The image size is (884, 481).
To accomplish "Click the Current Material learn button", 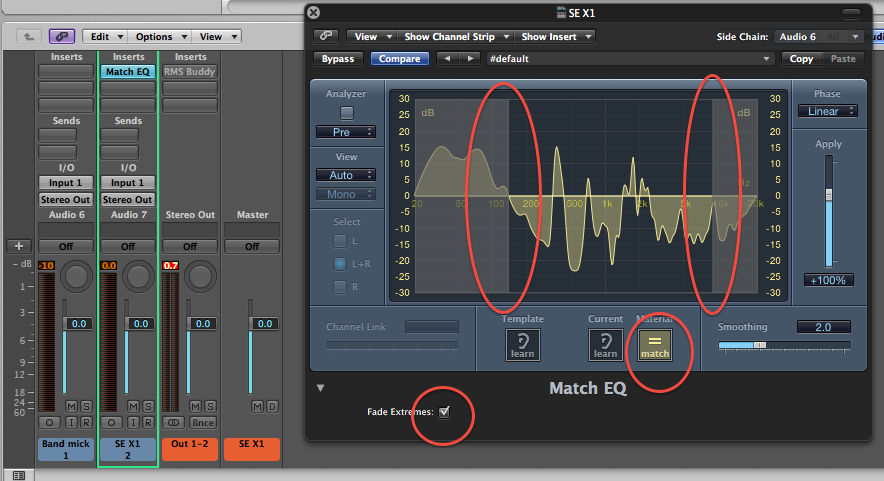I will coord(605,345).
